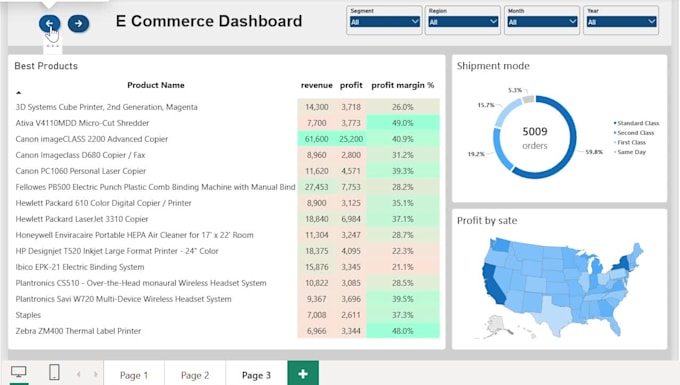The width and height of the screenshot is (680, 385).
Task: Select Honeywell Enviracaire HEPA Air Cleaner row
Action: 228,235
